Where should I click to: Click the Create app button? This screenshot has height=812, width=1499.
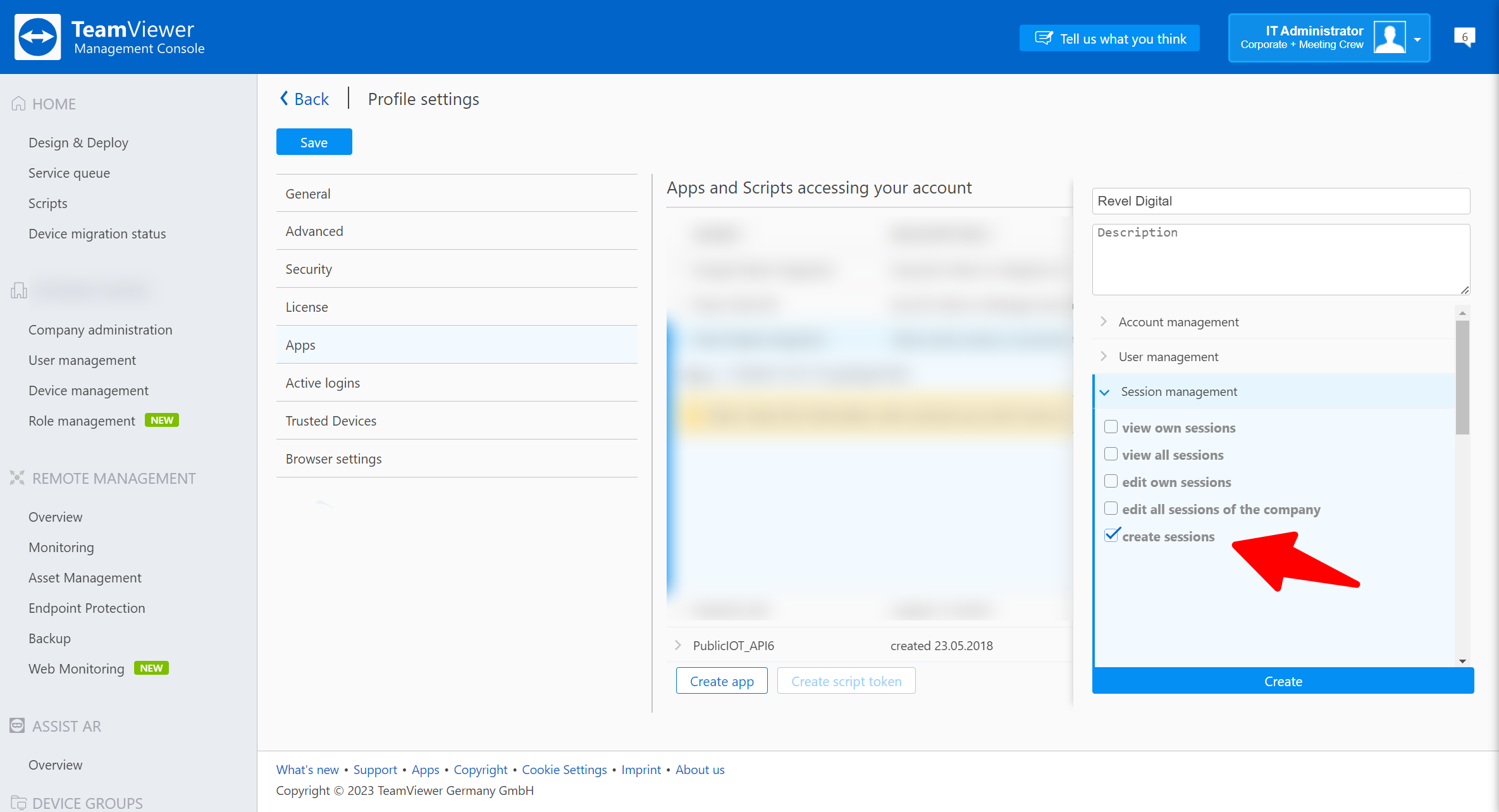722,681
